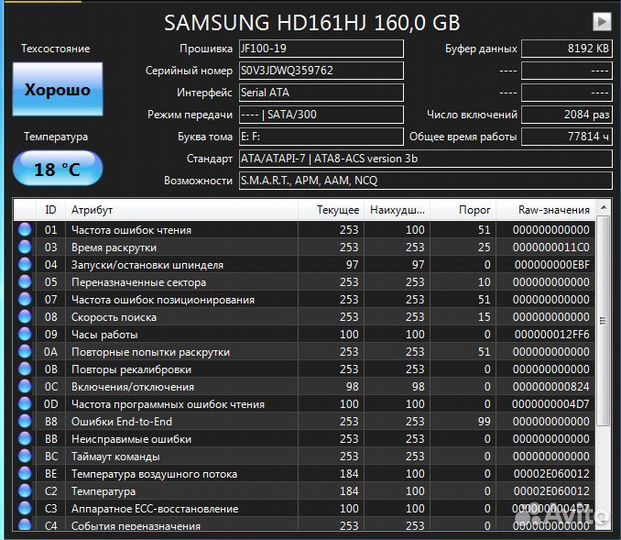
Task: Click the scrollbar up arrow in attribute list
Action: (x=603, y=207)
